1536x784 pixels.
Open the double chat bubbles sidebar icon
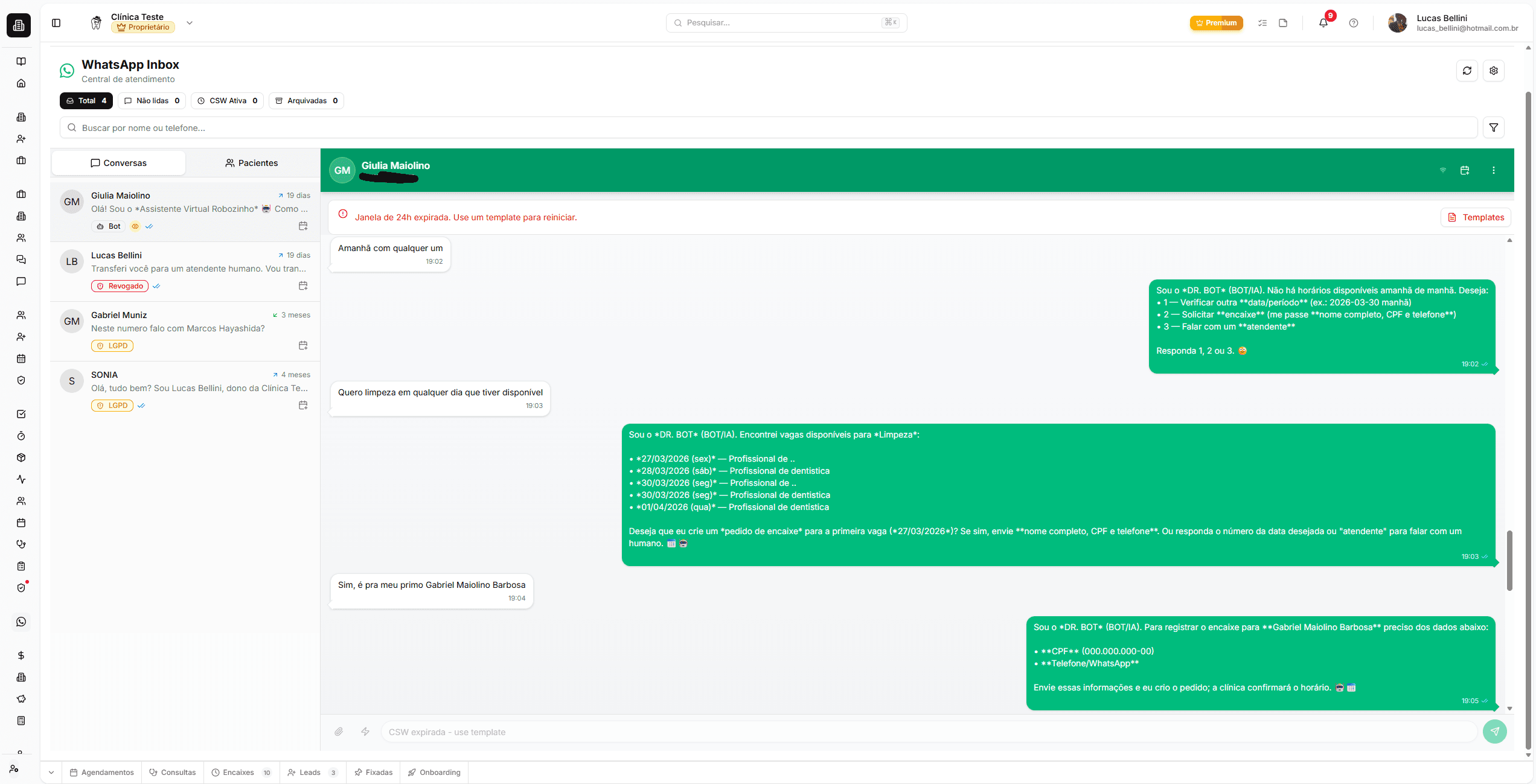click(x=21, y=260)
